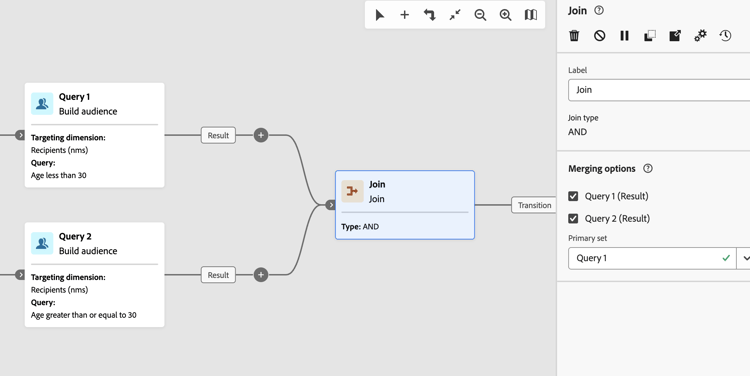The width and height of the screenshot is (750, 376).
Task: Open the Primary set dropdown arrow
Action: [x=745, y=258]
